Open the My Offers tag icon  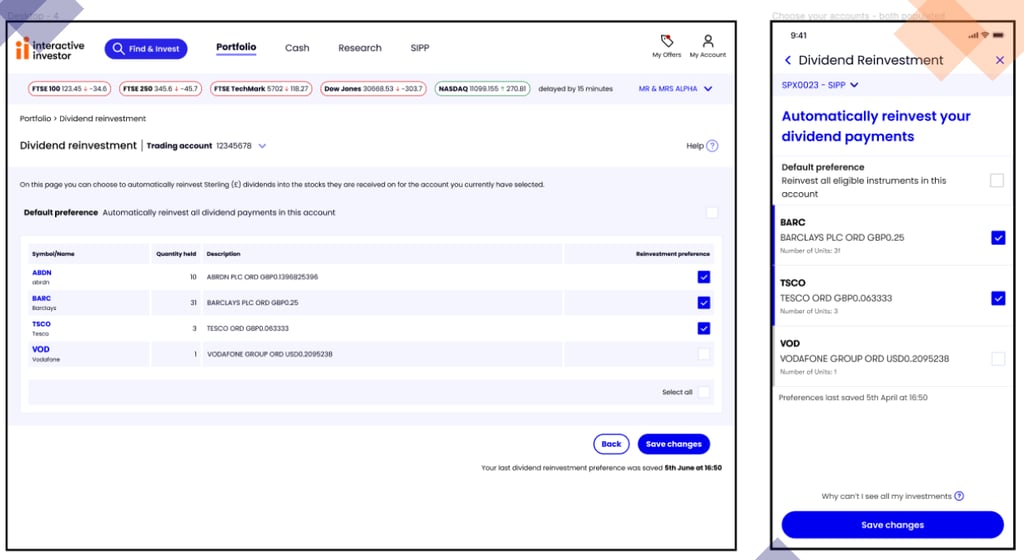(666, 41)
